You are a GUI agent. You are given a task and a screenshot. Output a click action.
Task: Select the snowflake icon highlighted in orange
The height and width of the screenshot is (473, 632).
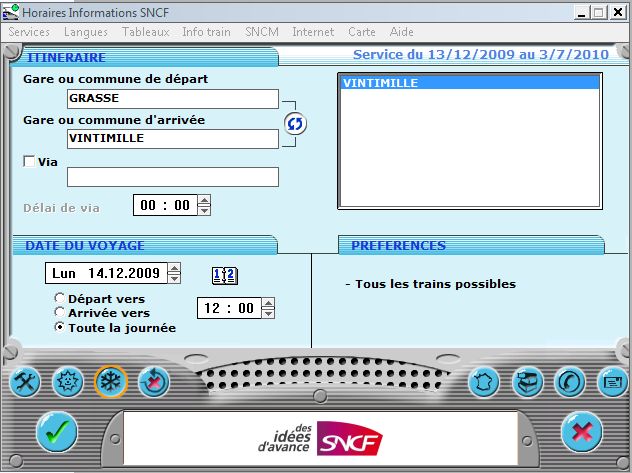point(111,382)
